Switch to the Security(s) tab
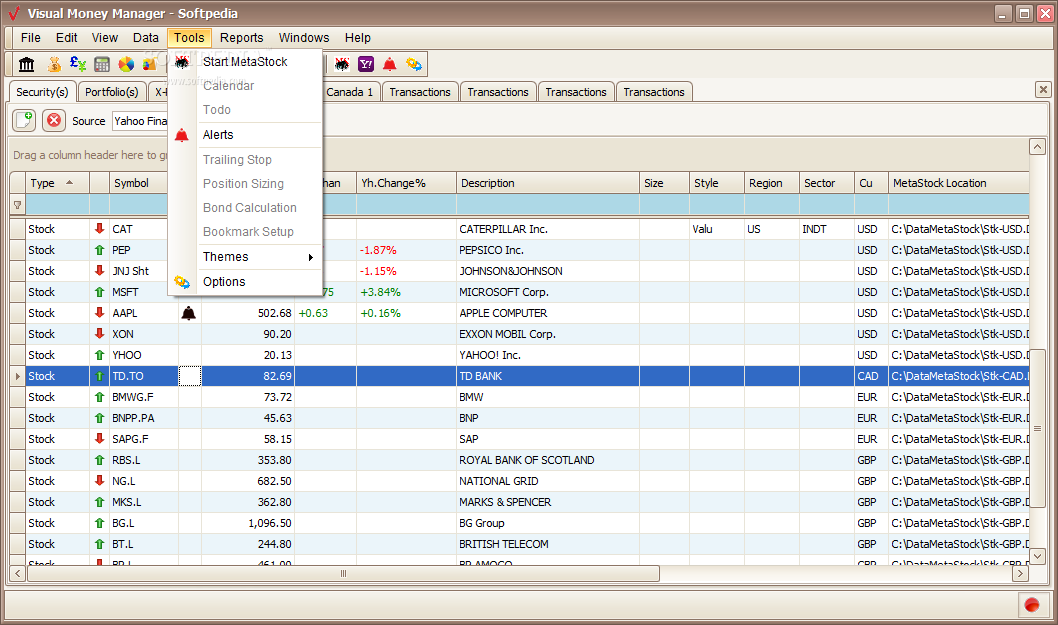1058x625 pixels. (x=42, y=92)
